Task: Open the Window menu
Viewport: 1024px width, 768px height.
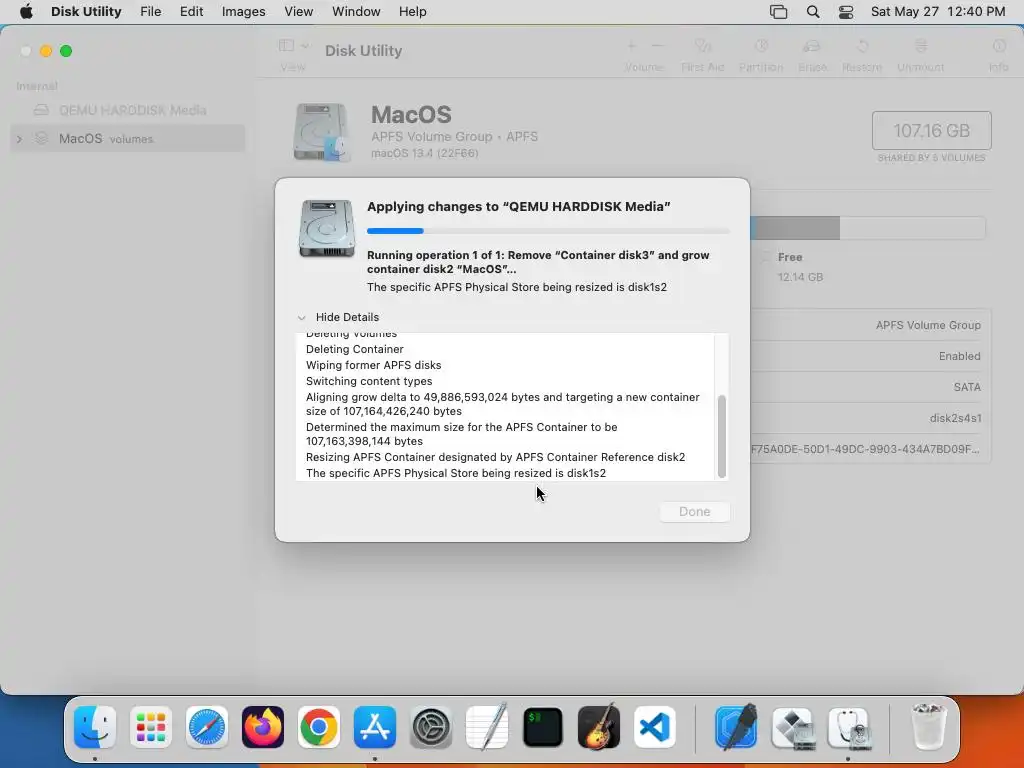Action: [x=356, y=12]
